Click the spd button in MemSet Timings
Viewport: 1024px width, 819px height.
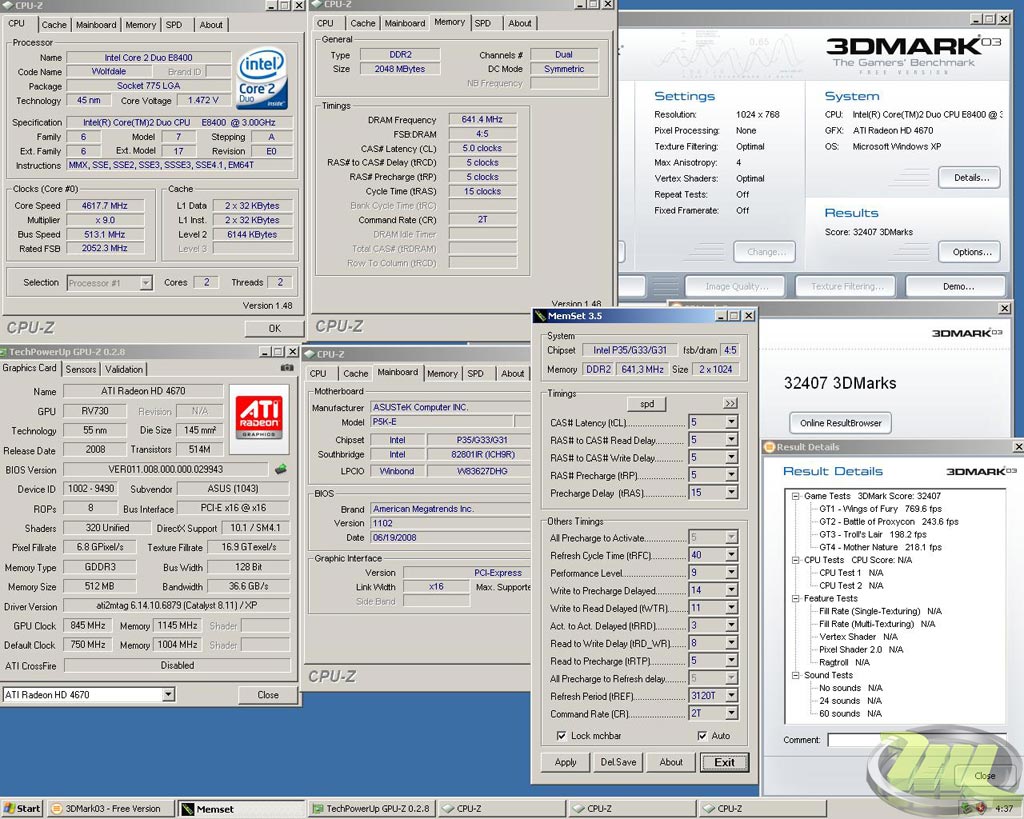click(x=647, y=404)
